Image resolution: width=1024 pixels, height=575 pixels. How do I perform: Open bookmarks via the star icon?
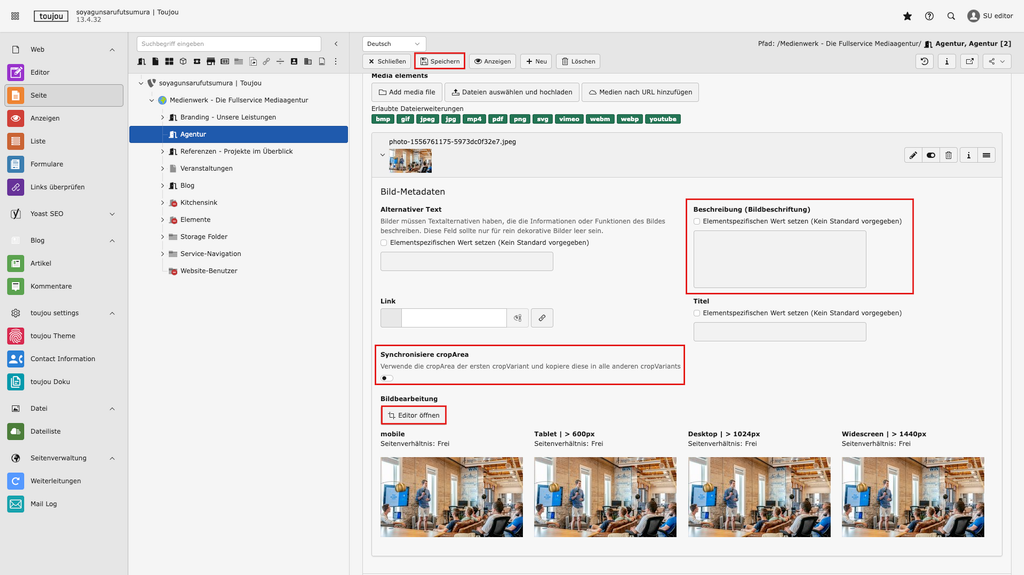[x=907, y=16]
